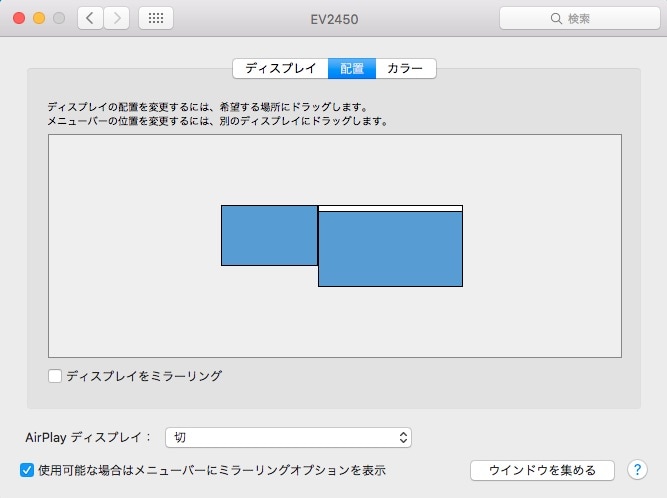The image size is (667, 498).
Task: Go back with the left chevron button
Action: [90, 18]
